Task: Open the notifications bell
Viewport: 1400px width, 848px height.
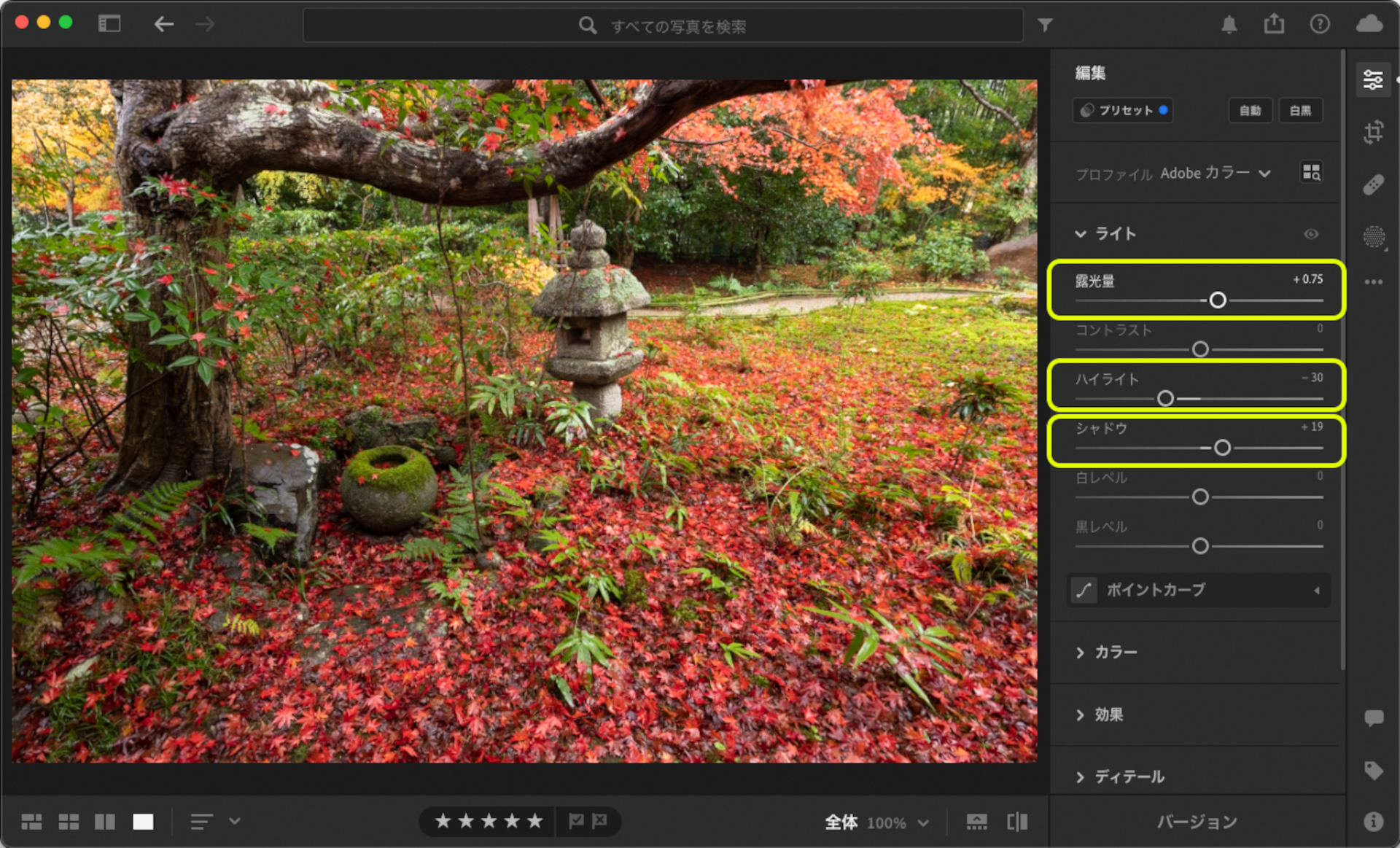Action: click(1229, 25)
